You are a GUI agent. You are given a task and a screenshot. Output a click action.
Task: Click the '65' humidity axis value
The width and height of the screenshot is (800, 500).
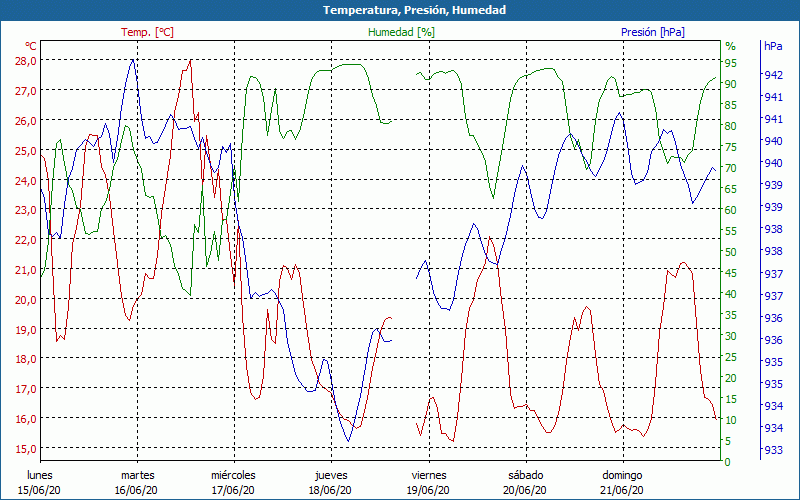(x=731, y=189)
